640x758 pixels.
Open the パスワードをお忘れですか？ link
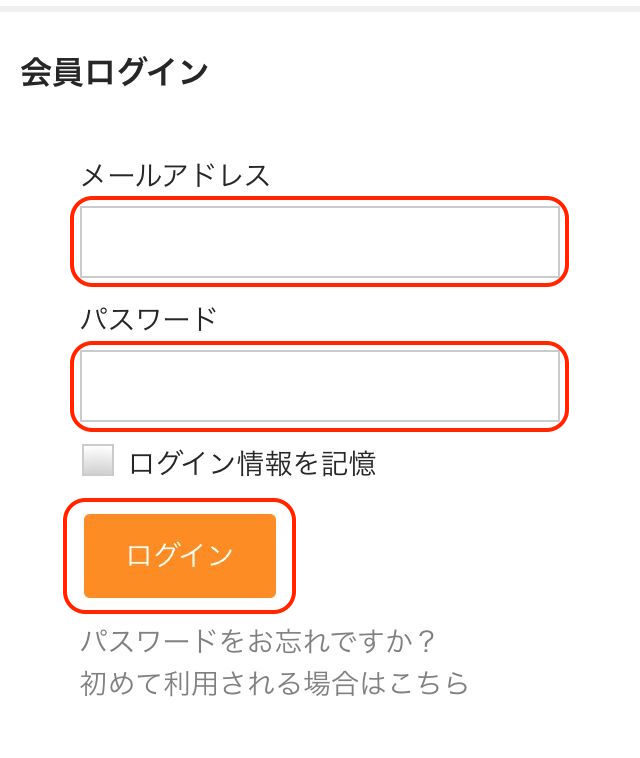[x=259, y=641]
